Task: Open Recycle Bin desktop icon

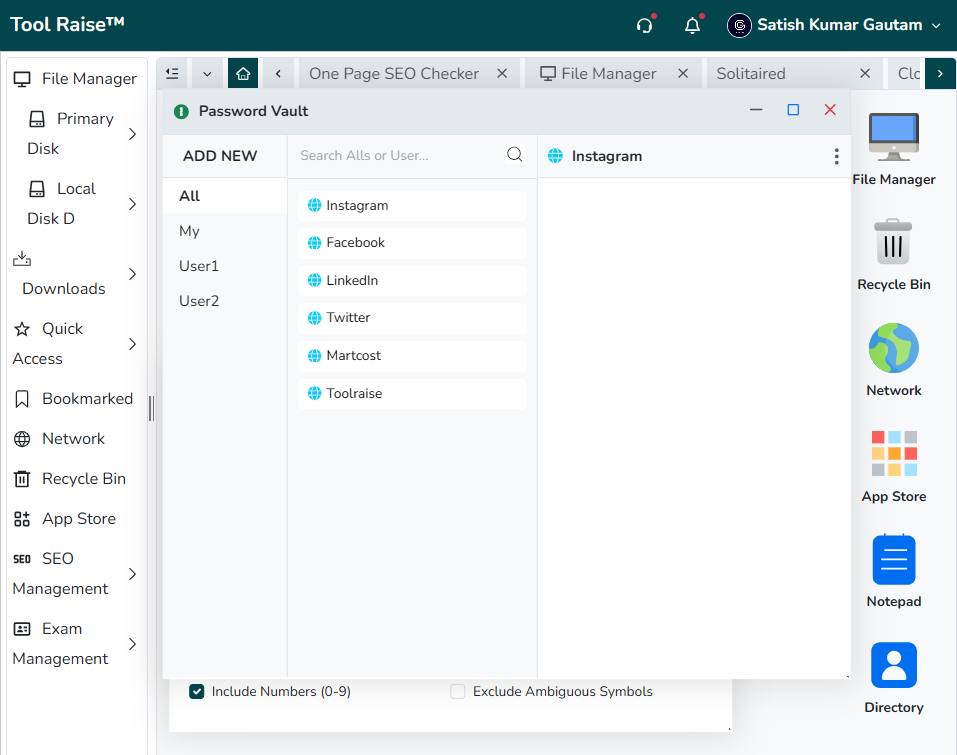Action: [894, 255]
